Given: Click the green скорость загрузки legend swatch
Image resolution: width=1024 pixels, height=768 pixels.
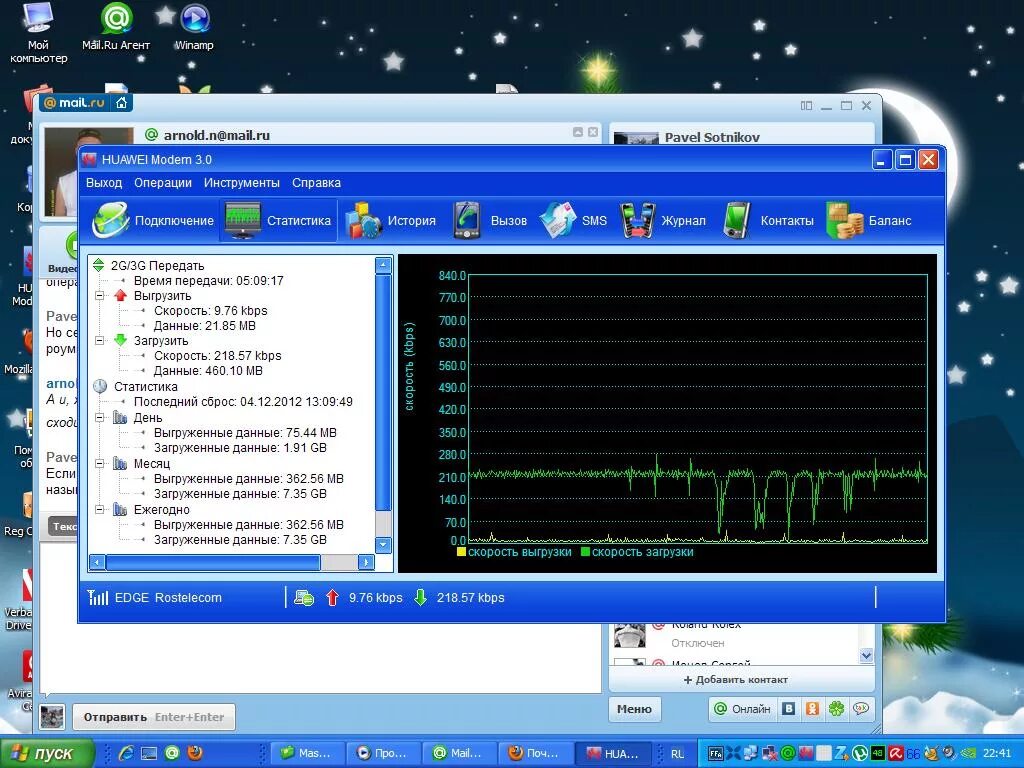Looking at the screenshot, I should coord(585,552).
